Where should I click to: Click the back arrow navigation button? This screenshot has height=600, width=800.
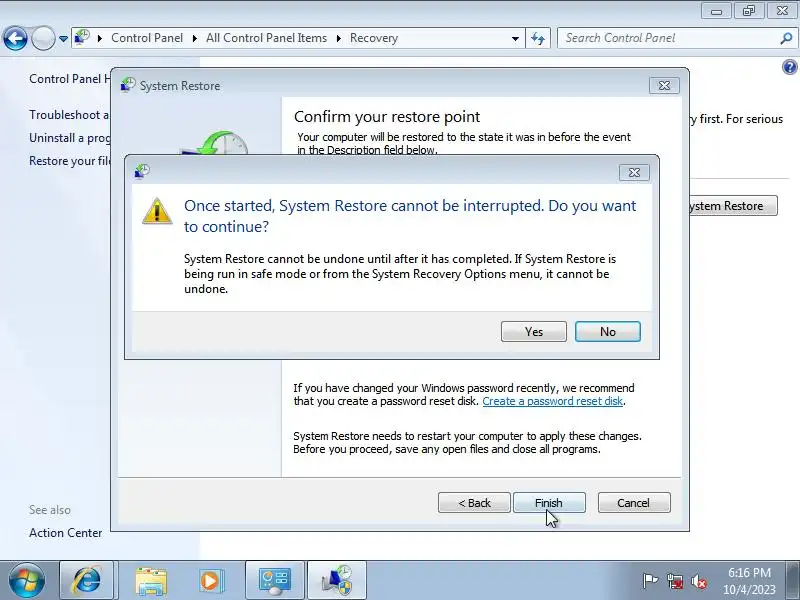pyautogui.click(x=15, y=38)
